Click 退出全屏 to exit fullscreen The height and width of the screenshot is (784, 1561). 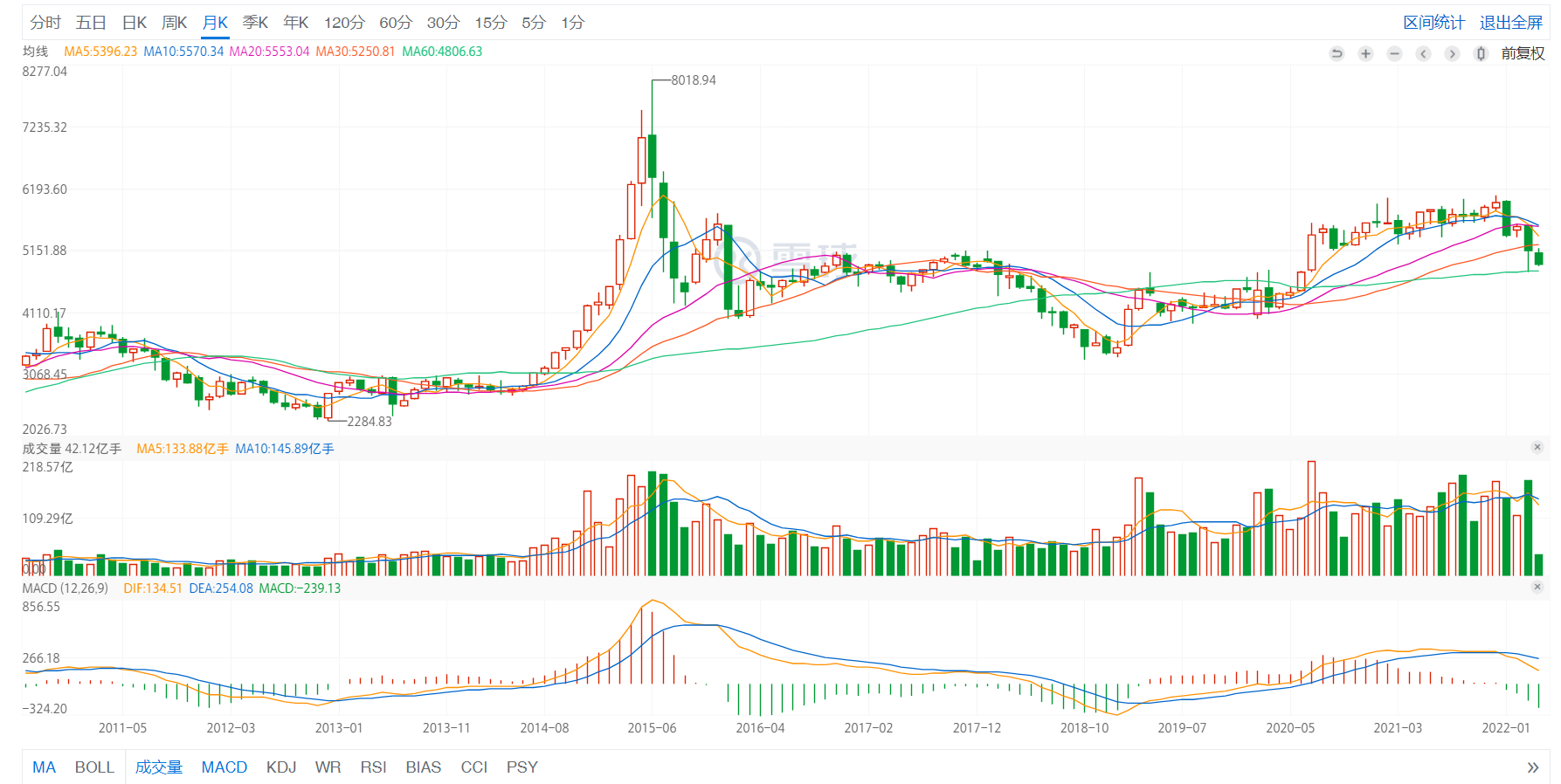click(1511, 23)
